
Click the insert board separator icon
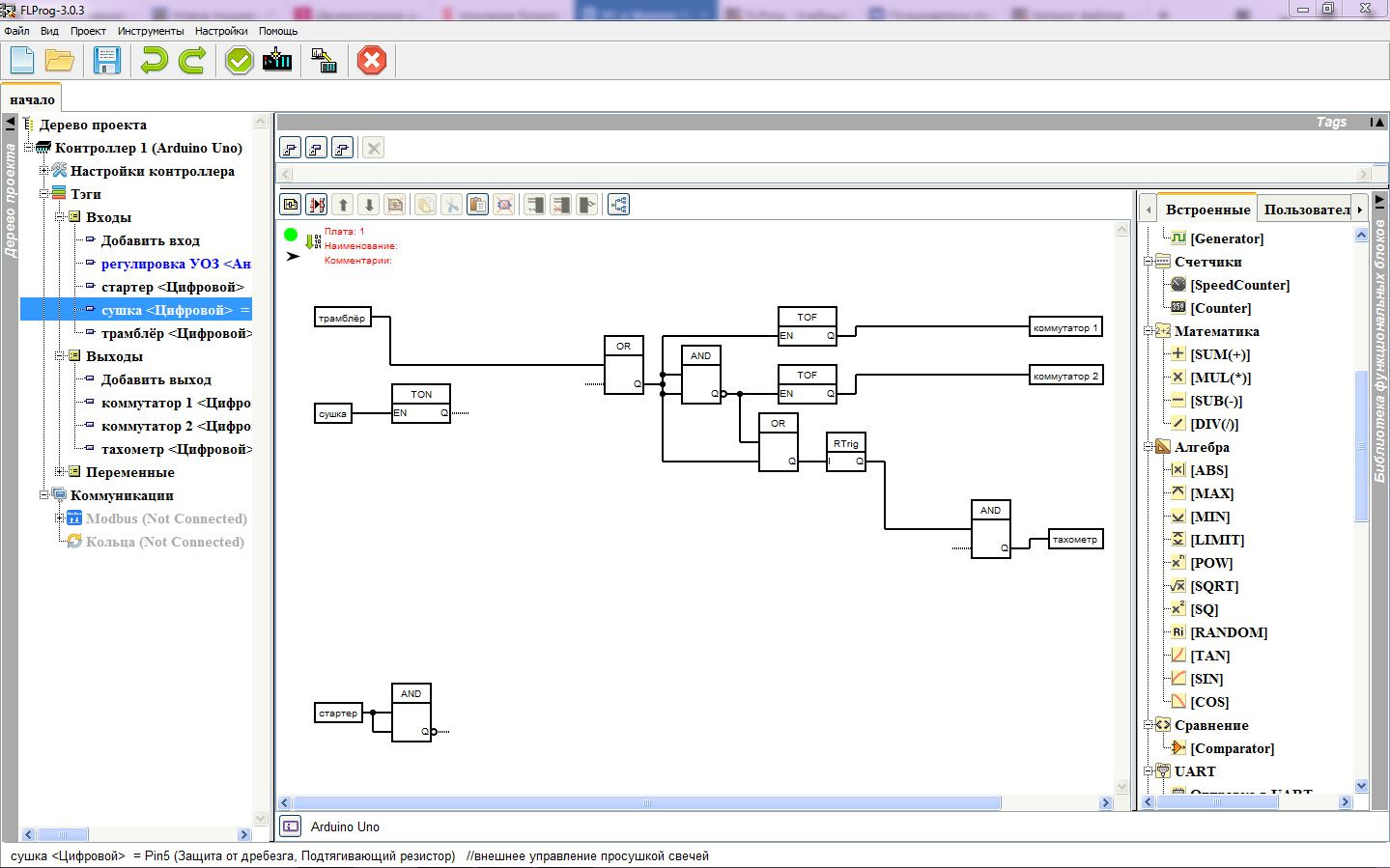pyautogui.click(x=317, y=205)
